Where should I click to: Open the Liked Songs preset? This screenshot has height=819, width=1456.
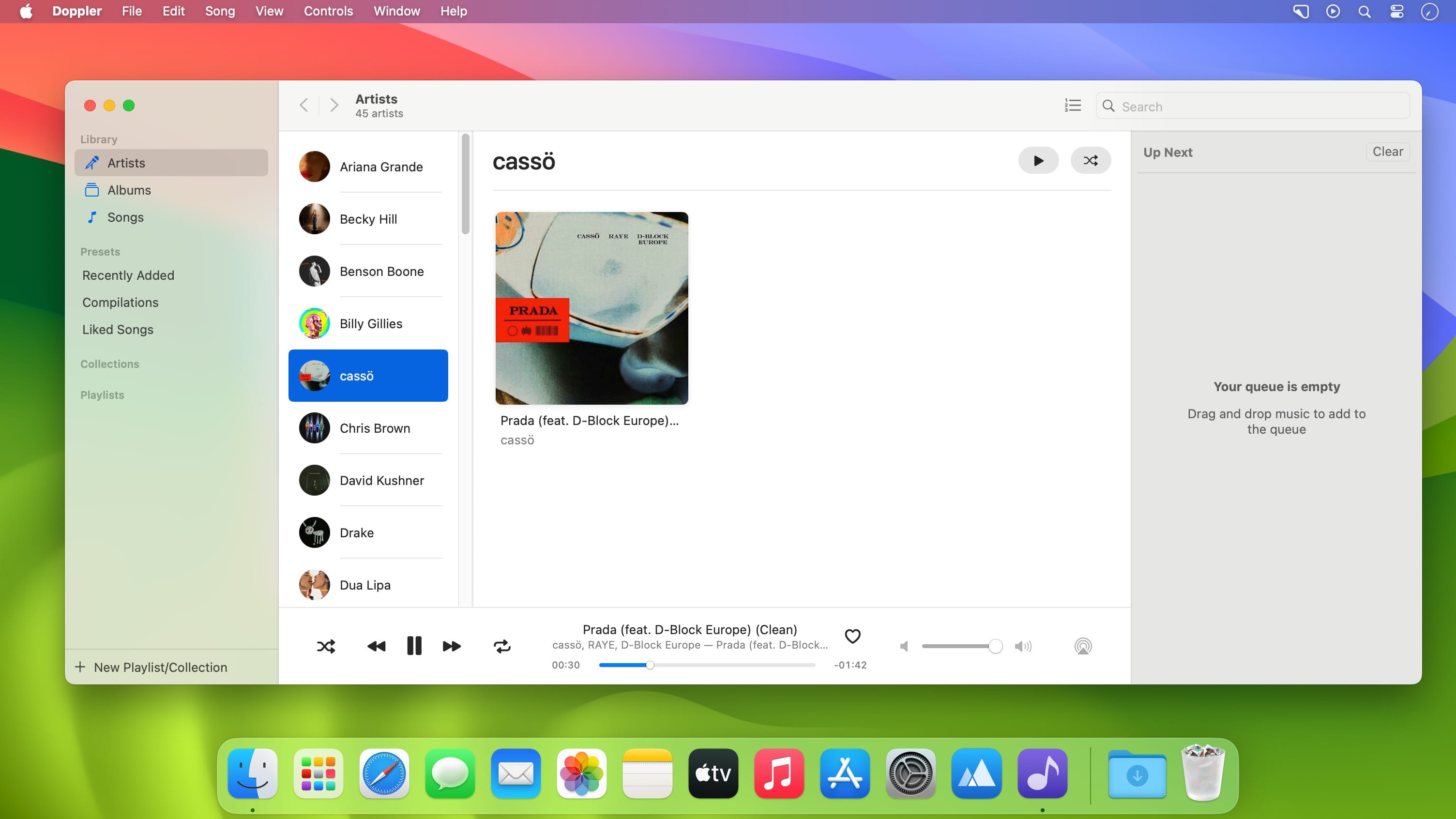pyautogui.click(x=118, y=330)
